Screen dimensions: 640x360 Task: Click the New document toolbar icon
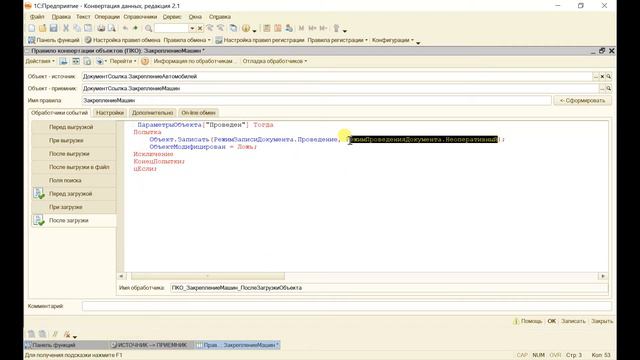[x=31, y=28]
